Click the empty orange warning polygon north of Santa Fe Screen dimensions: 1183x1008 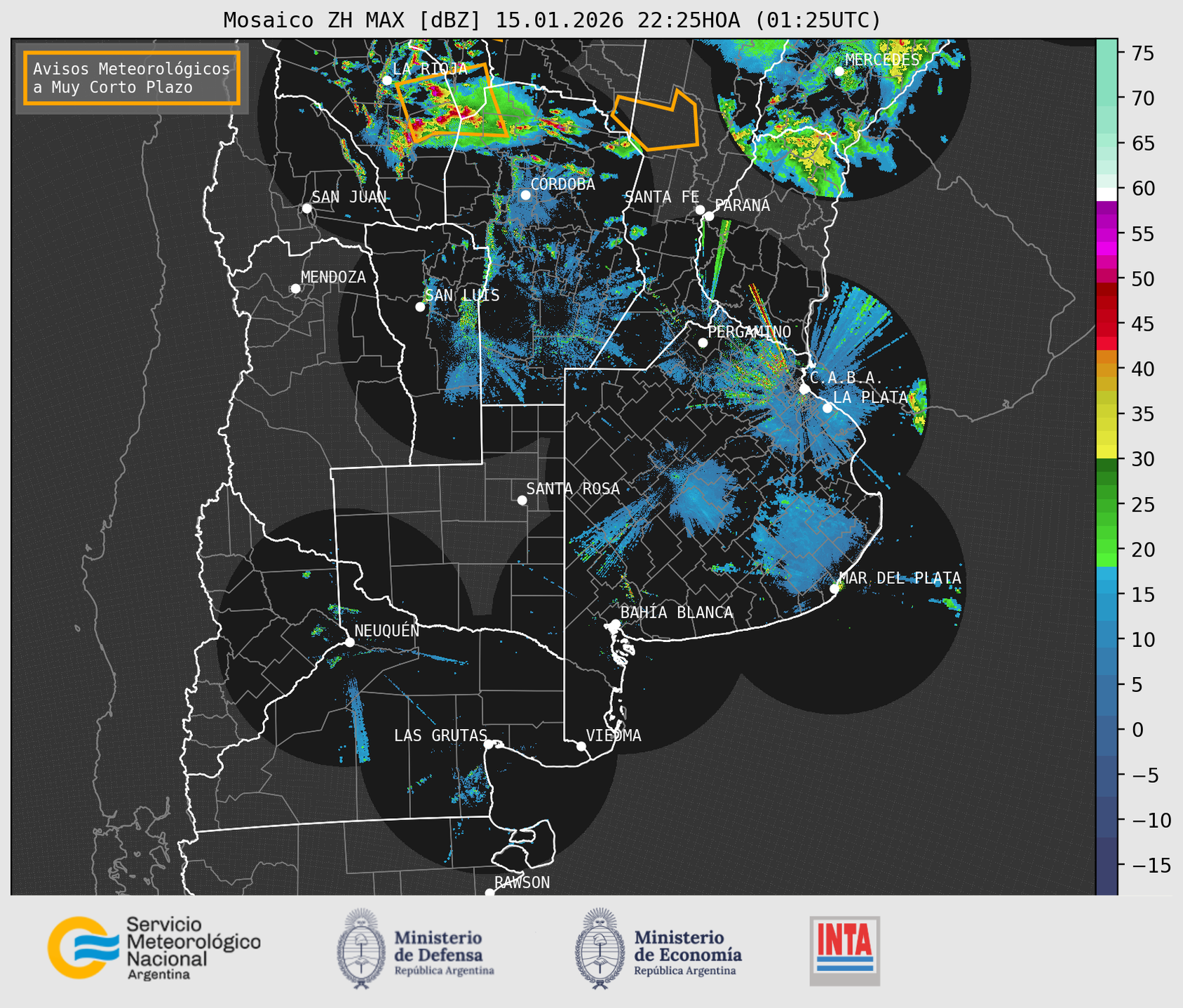pyautogui.click(x=656, y=119)
